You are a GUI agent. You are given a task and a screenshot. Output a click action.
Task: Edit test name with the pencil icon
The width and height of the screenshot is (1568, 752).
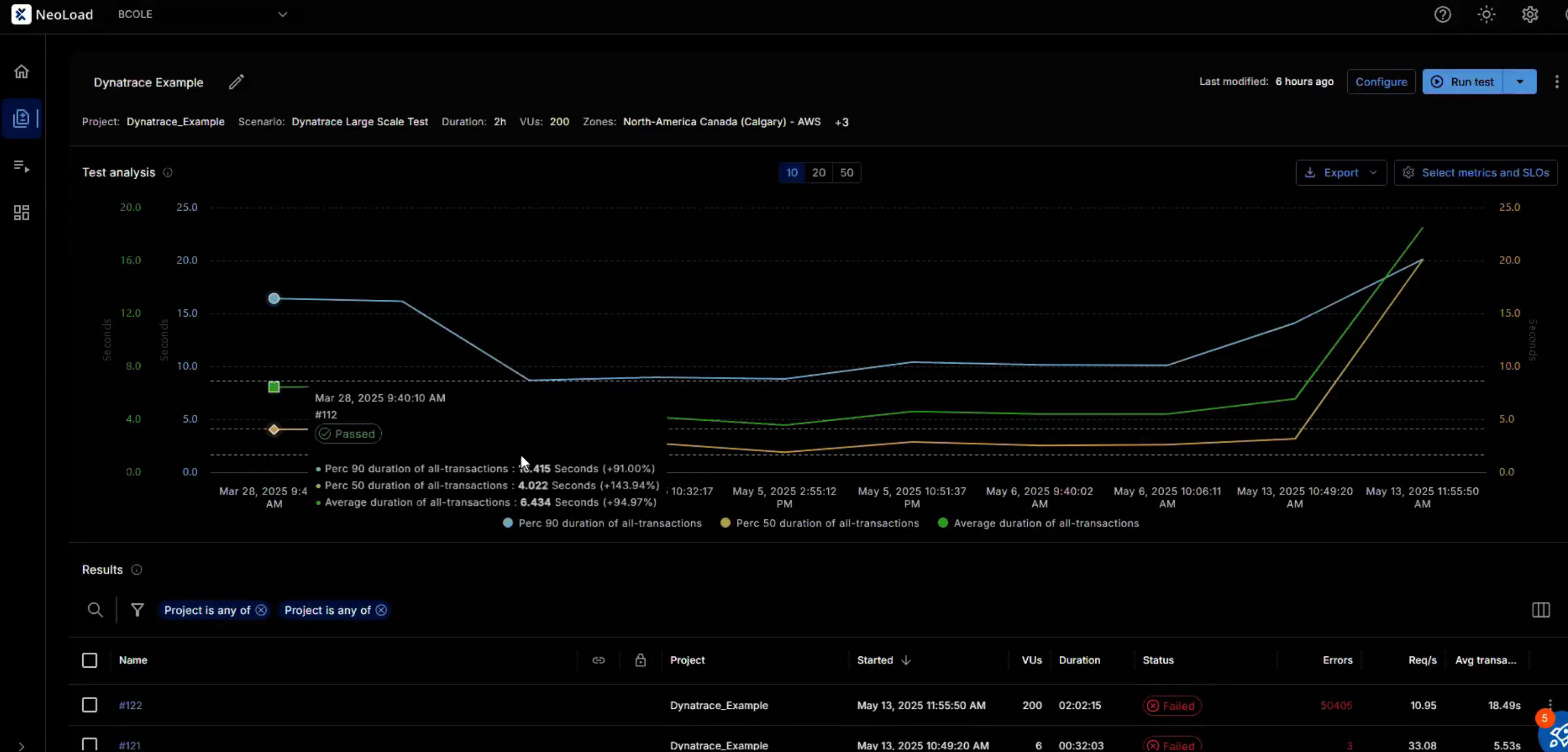(236, 82)
